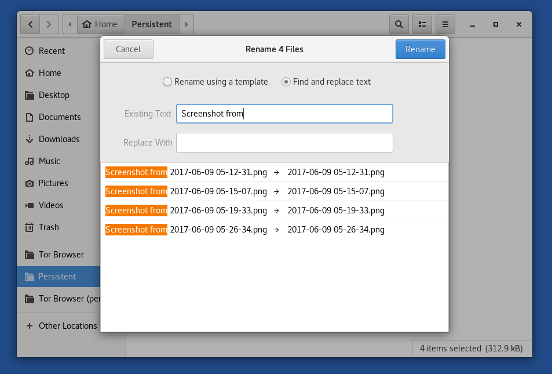Open the Downloads folder in sidebar

(x=58, y=139)
